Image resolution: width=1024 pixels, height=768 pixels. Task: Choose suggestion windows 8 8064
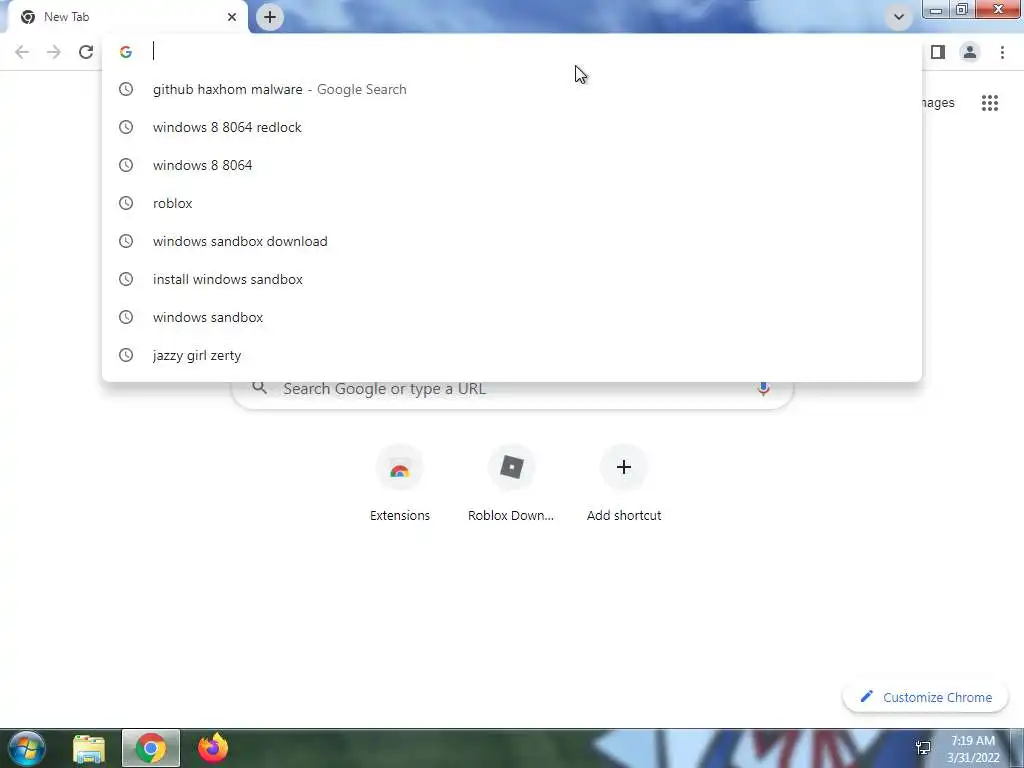pos(512,165)
